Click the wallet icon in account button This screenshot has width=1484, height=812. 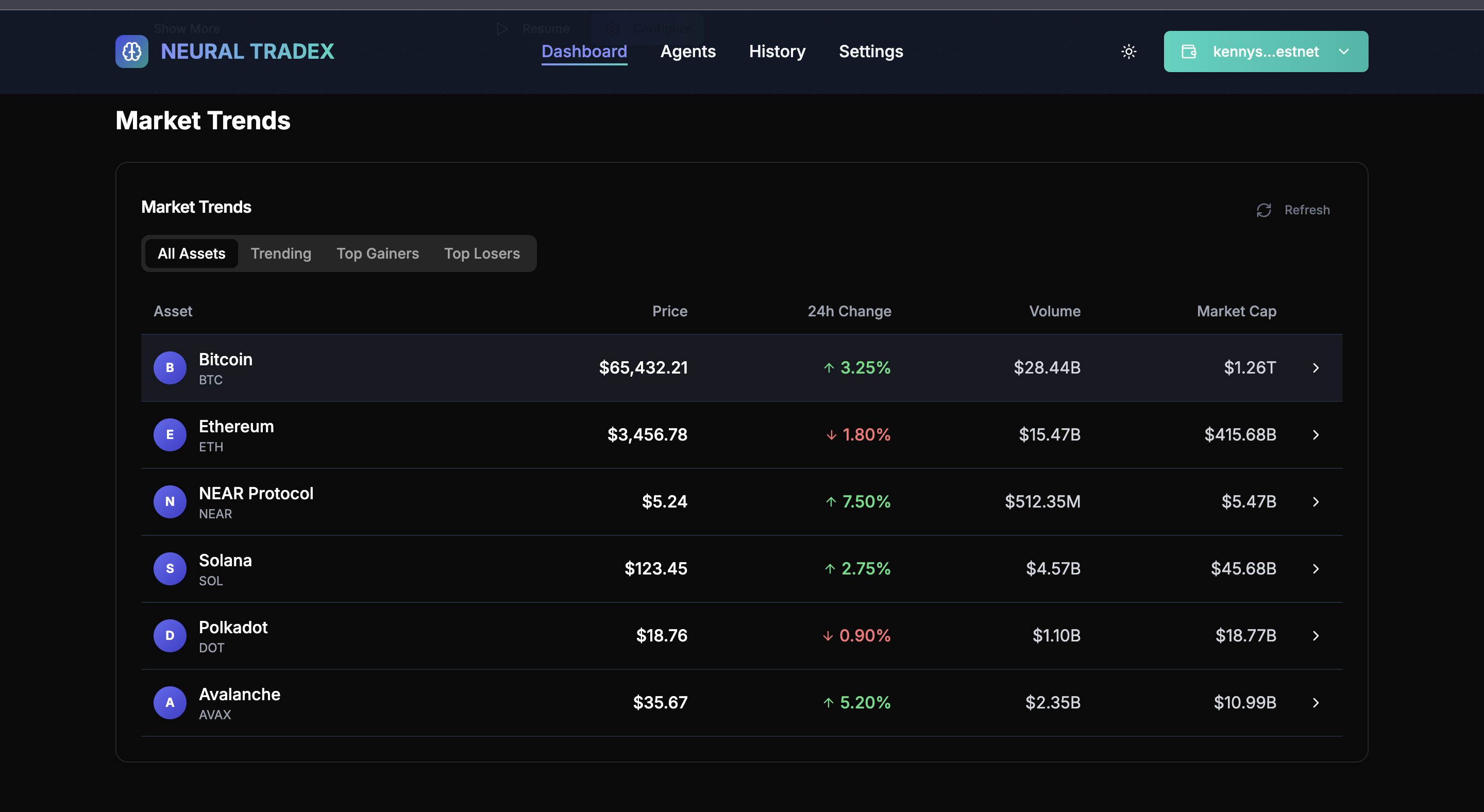point(1189,52)
